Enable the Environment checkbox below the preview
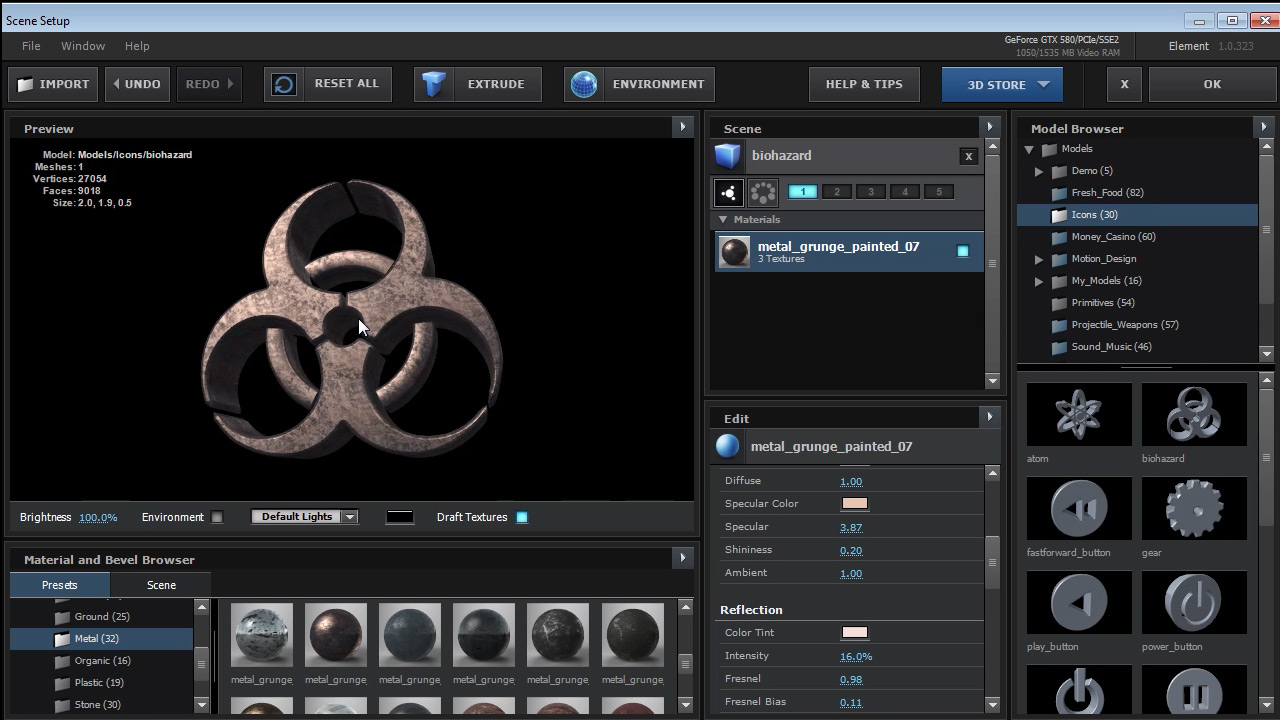The height and width of the screenshot is (720, 1280). (x=217, y=517)
